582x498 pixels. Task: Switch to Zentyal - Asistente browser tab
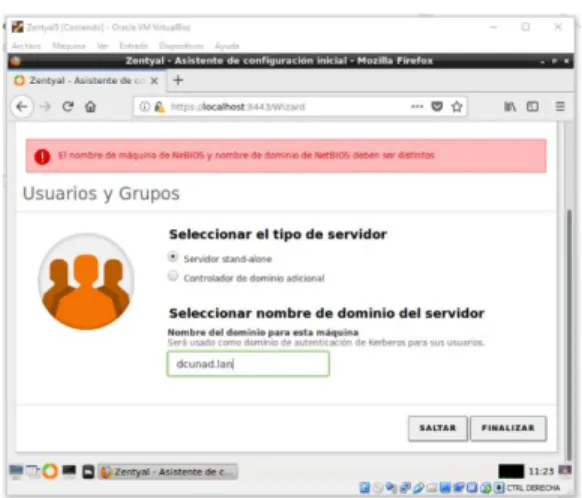(x=87, y=81)
